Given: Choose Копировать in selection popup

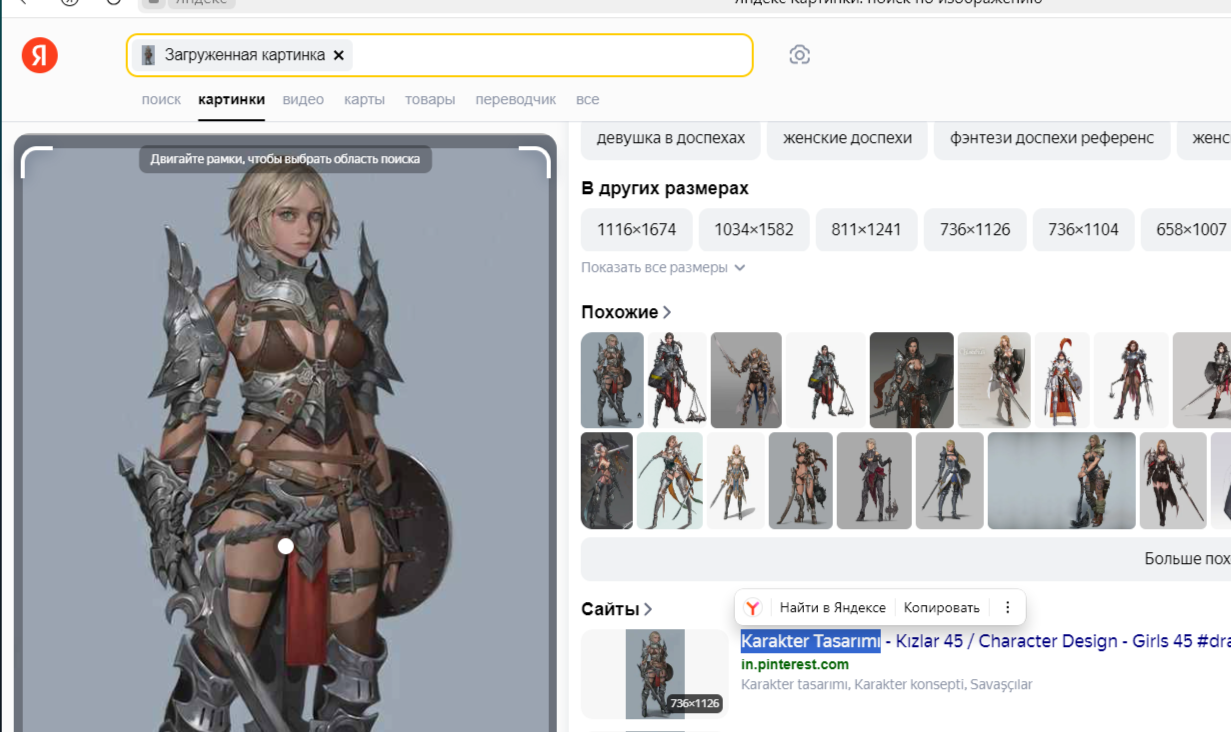Looking at the screenshot, I should (942, 607).
